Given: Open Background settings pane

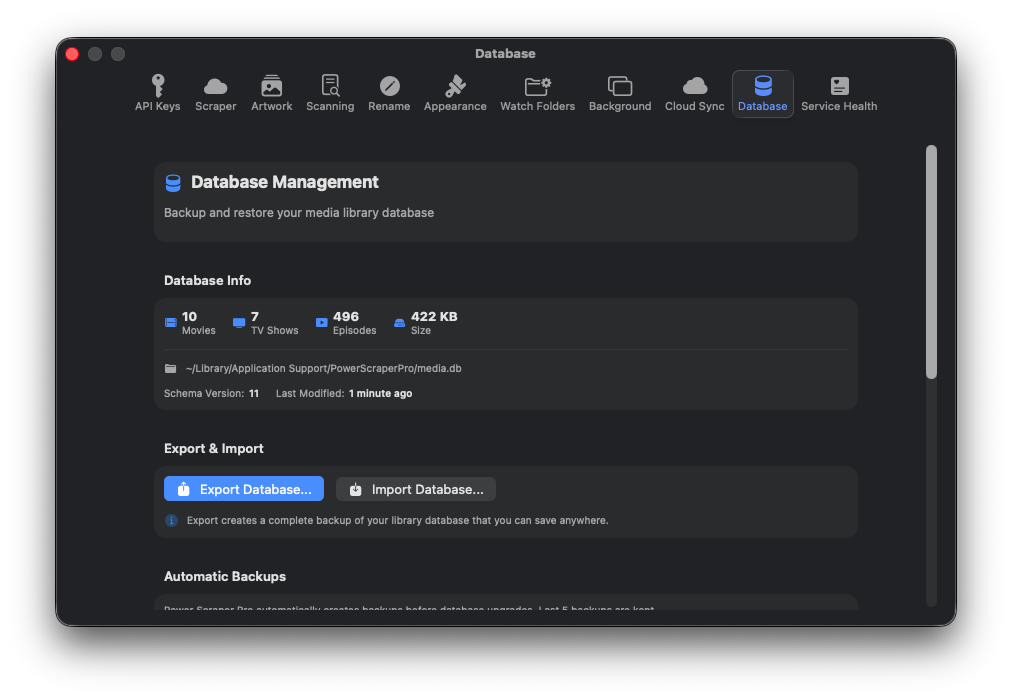Looking at the screenshot, I should coord(620,93).
